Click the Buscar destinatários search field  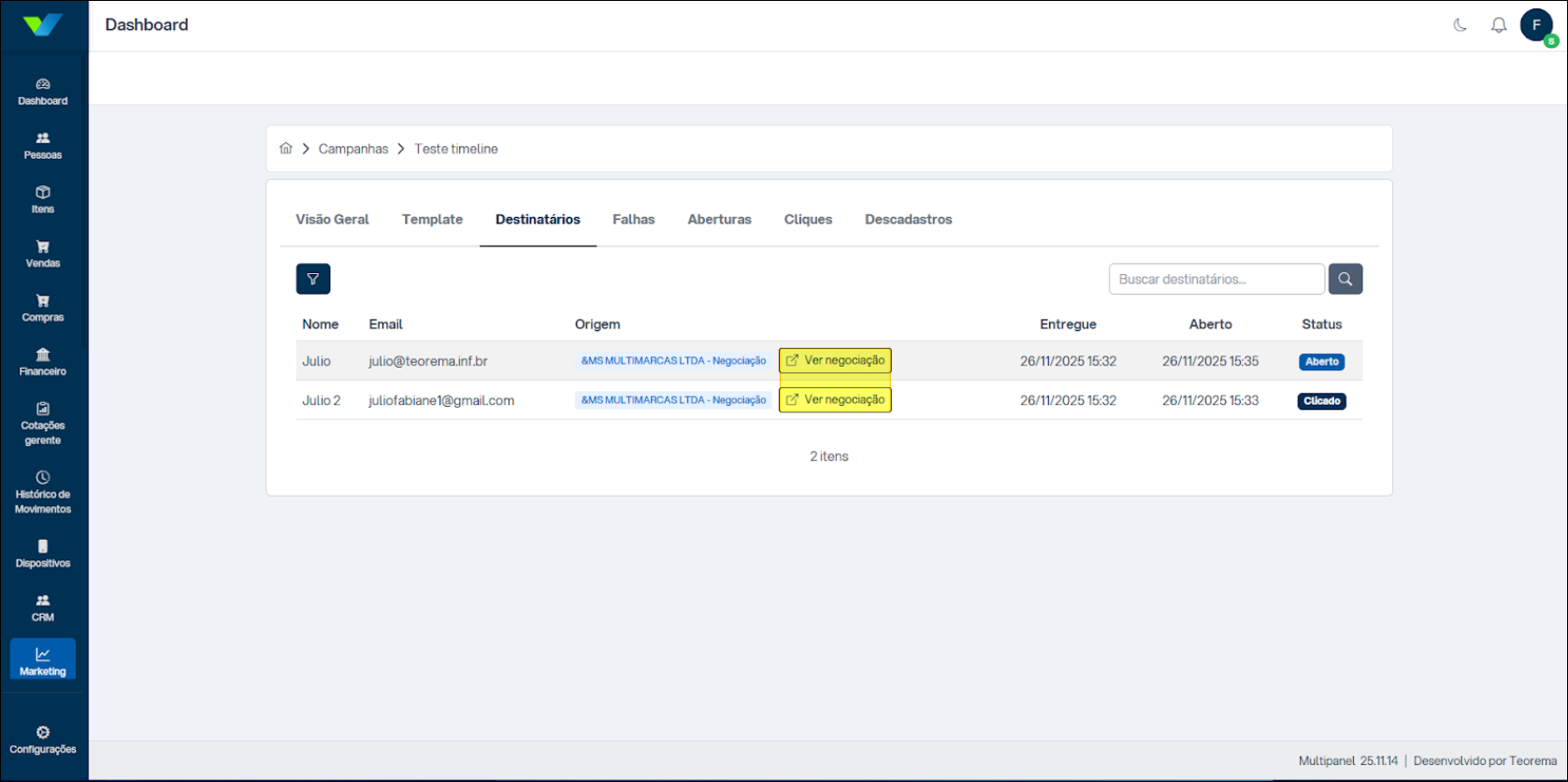[x=1216, y=279]
